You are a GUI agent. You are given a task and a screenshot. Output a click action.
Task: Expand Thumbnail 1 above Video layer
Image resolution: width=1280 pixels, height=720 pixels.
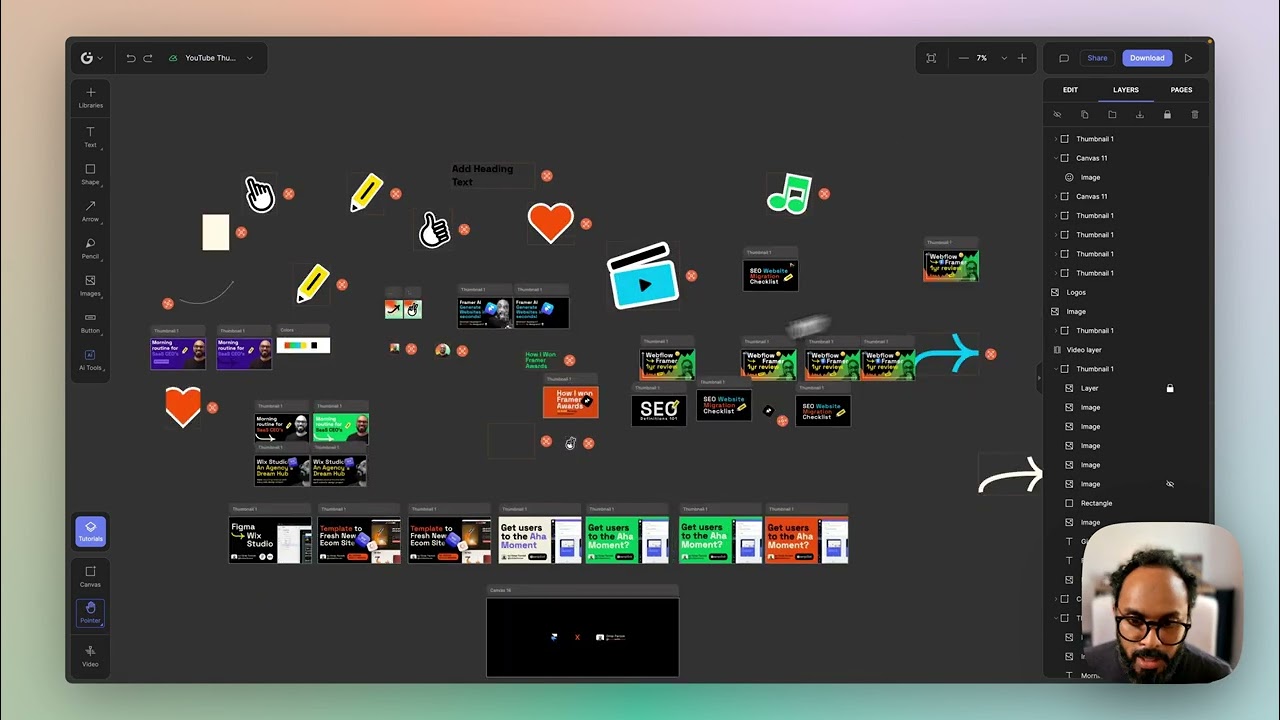pos(1055,331)
